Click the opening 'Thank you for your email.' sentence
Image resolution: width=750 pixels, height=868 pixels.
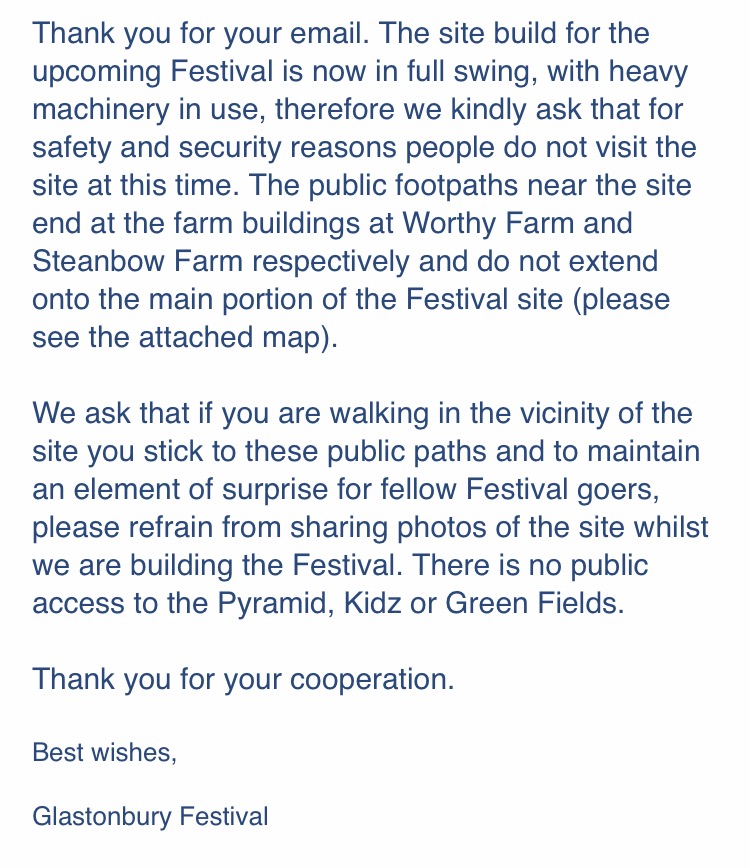[201, 33]
